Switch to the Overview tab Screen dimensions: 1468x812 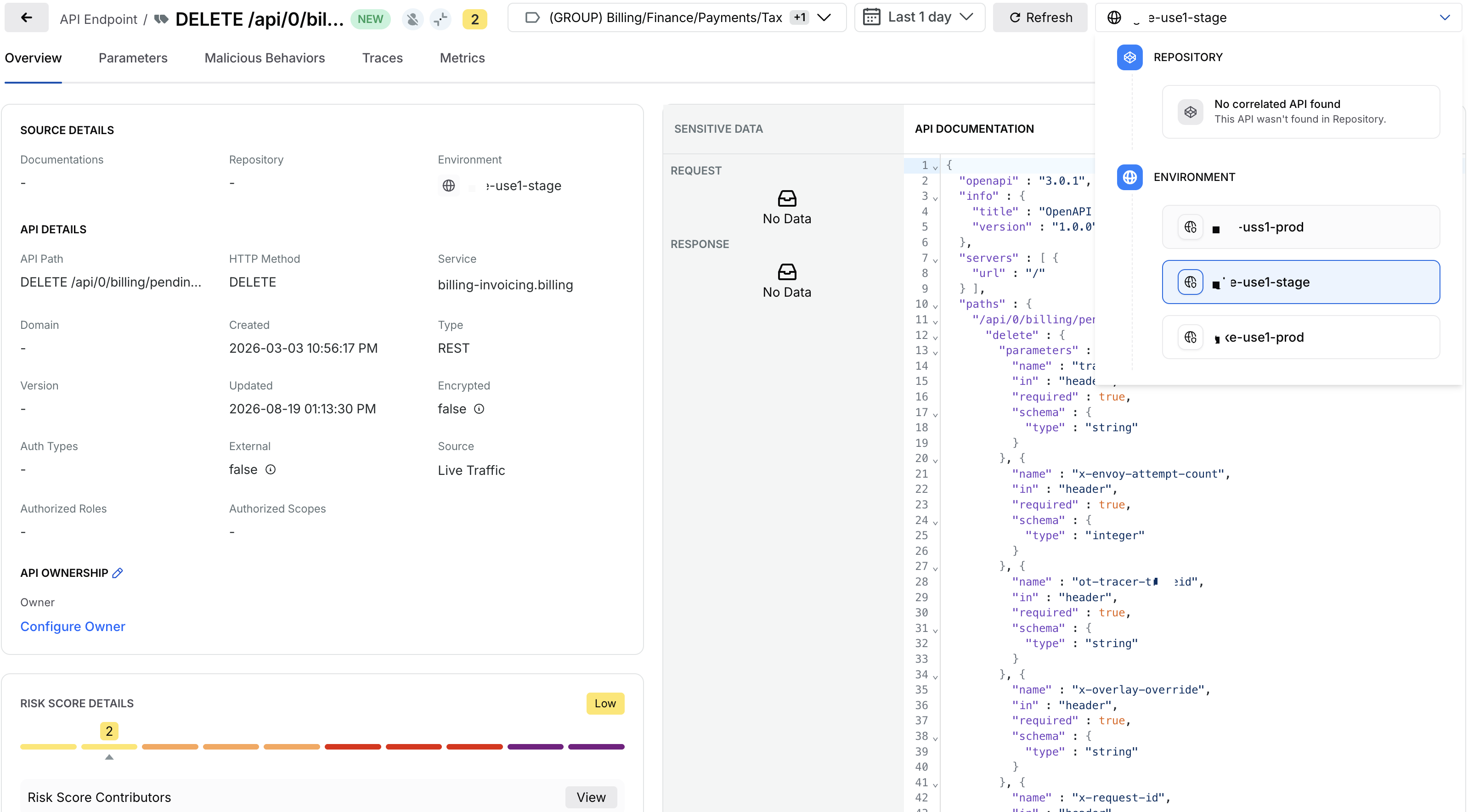[x=33, y=58]
